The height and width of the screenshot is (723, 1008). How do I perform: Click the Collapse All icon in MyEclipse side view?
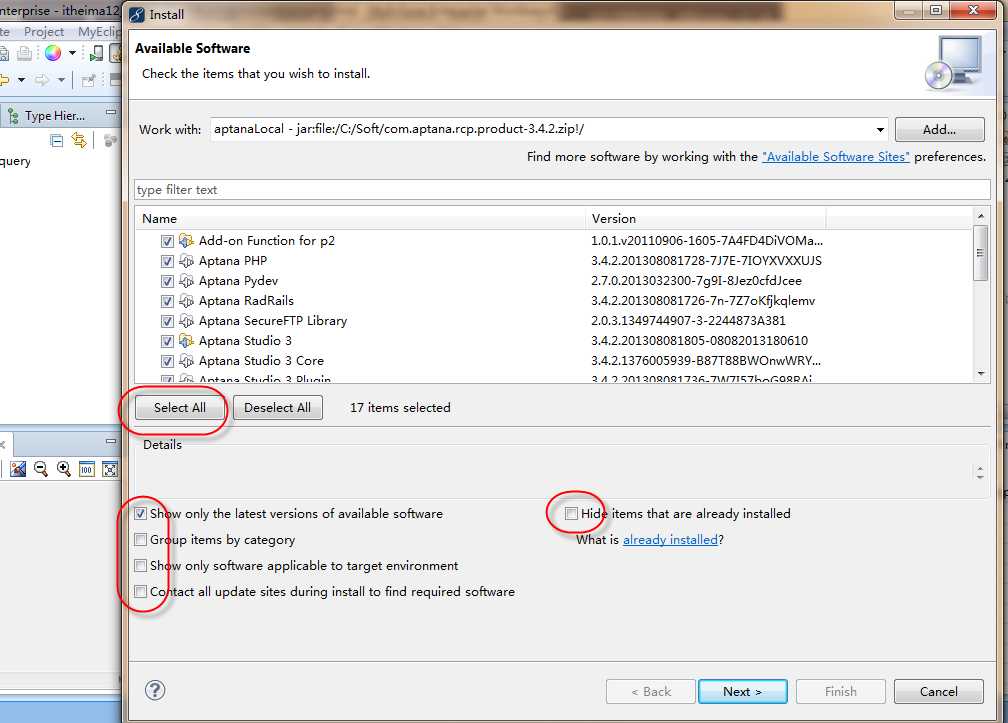pos(57,140)
